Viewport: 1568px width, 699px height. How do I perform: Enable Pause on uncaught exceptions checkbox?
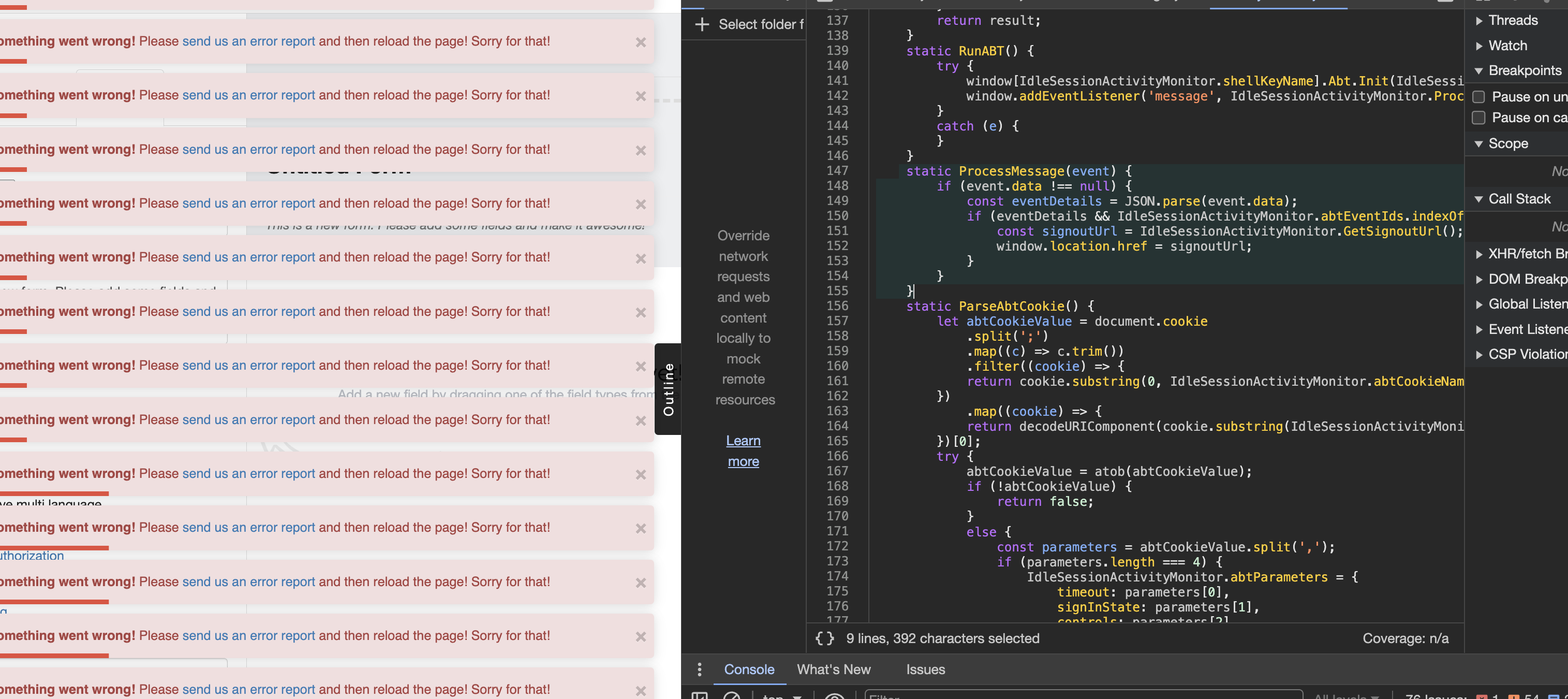tap(1478, 97)
